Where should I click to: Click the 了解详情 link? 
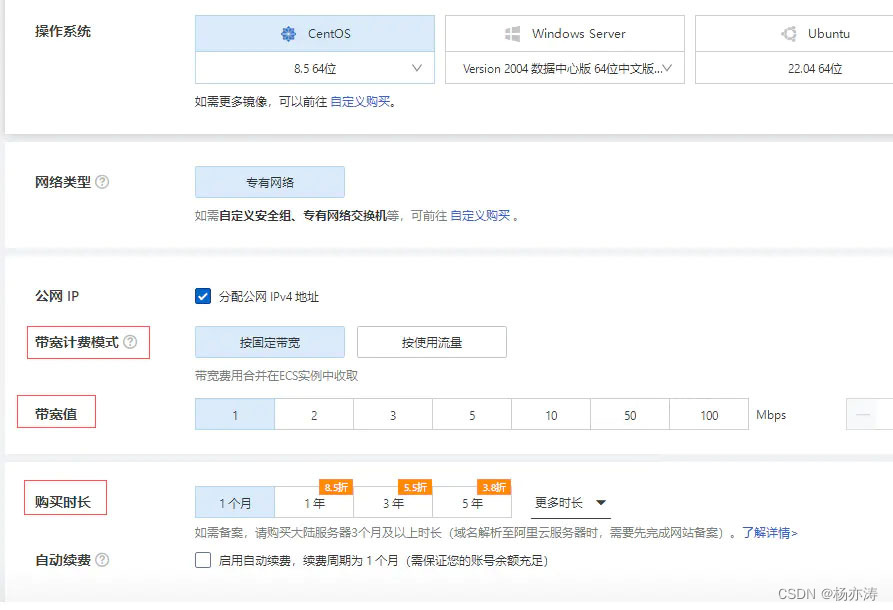[x=769, y=533]
